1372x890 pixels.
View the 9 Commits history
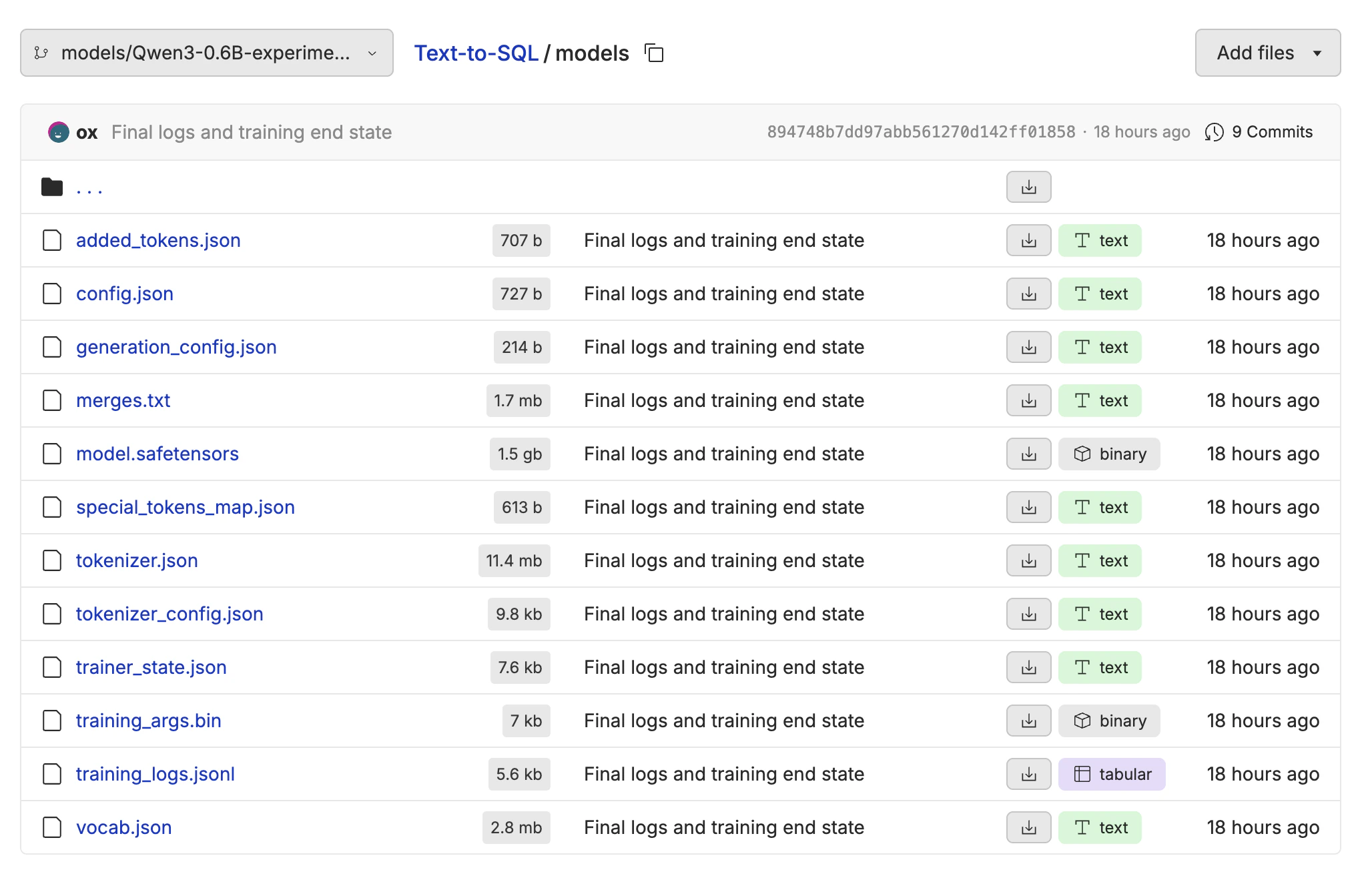pos(1272,132)
